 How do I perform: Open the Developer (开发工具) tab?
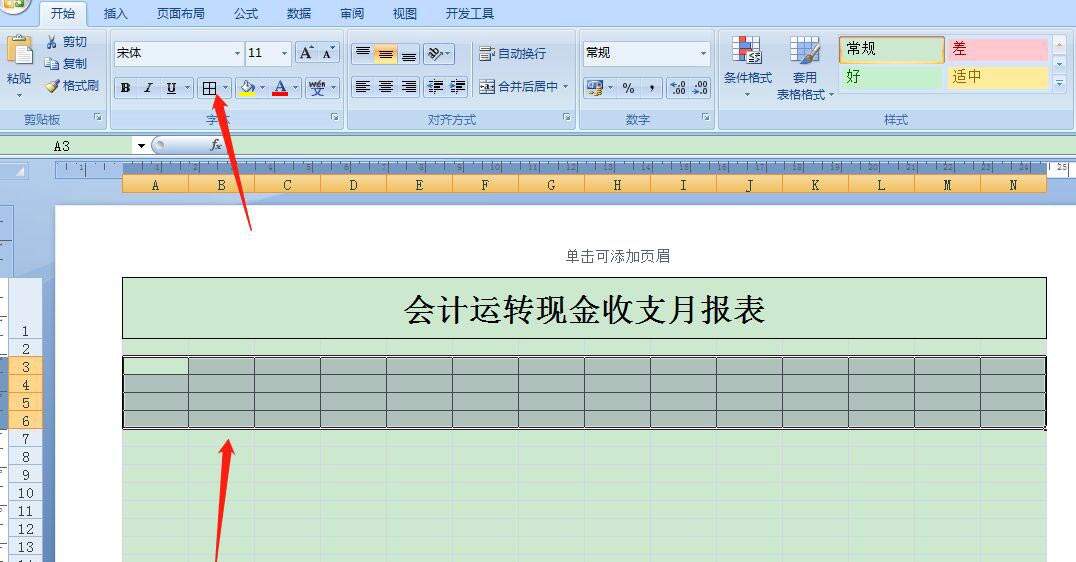469,13
